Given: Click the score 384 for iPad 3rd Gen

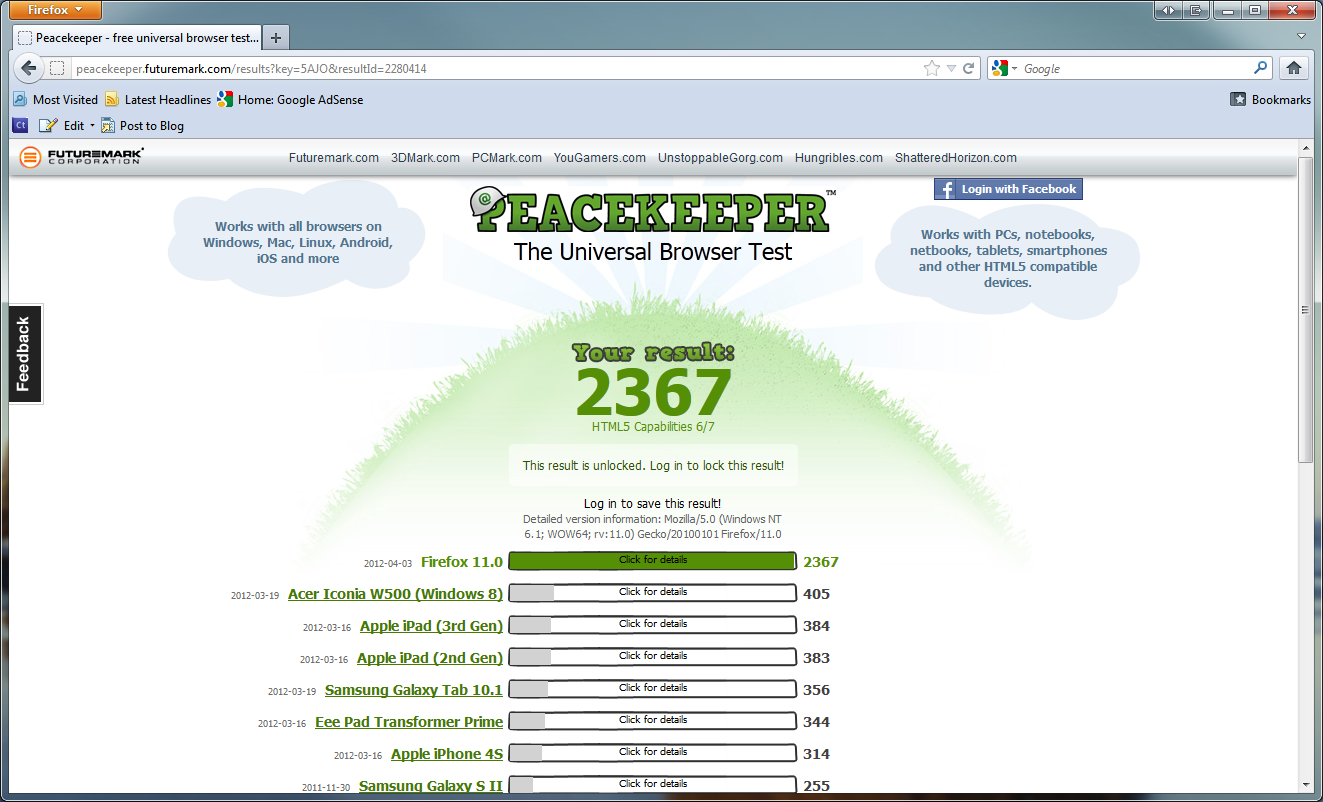Looking at the screenshot, I should [x=816, y=626].
